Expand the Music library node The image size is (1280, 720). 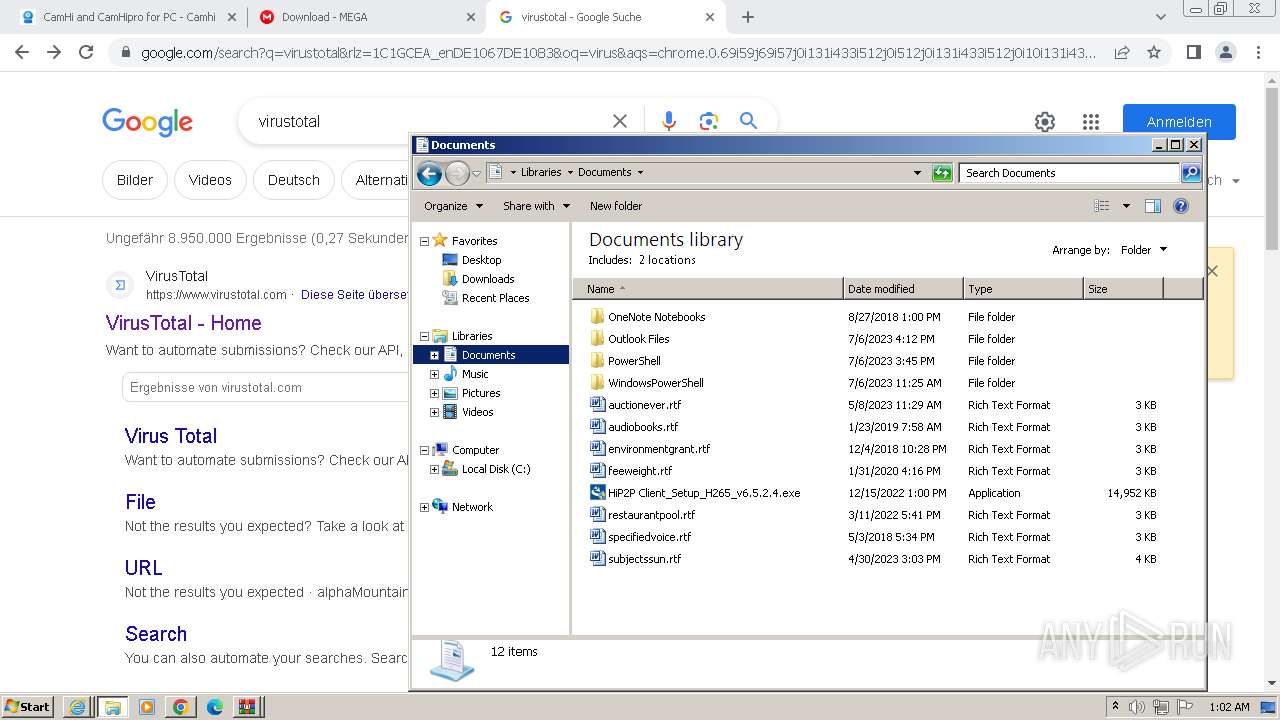point(434,374)
